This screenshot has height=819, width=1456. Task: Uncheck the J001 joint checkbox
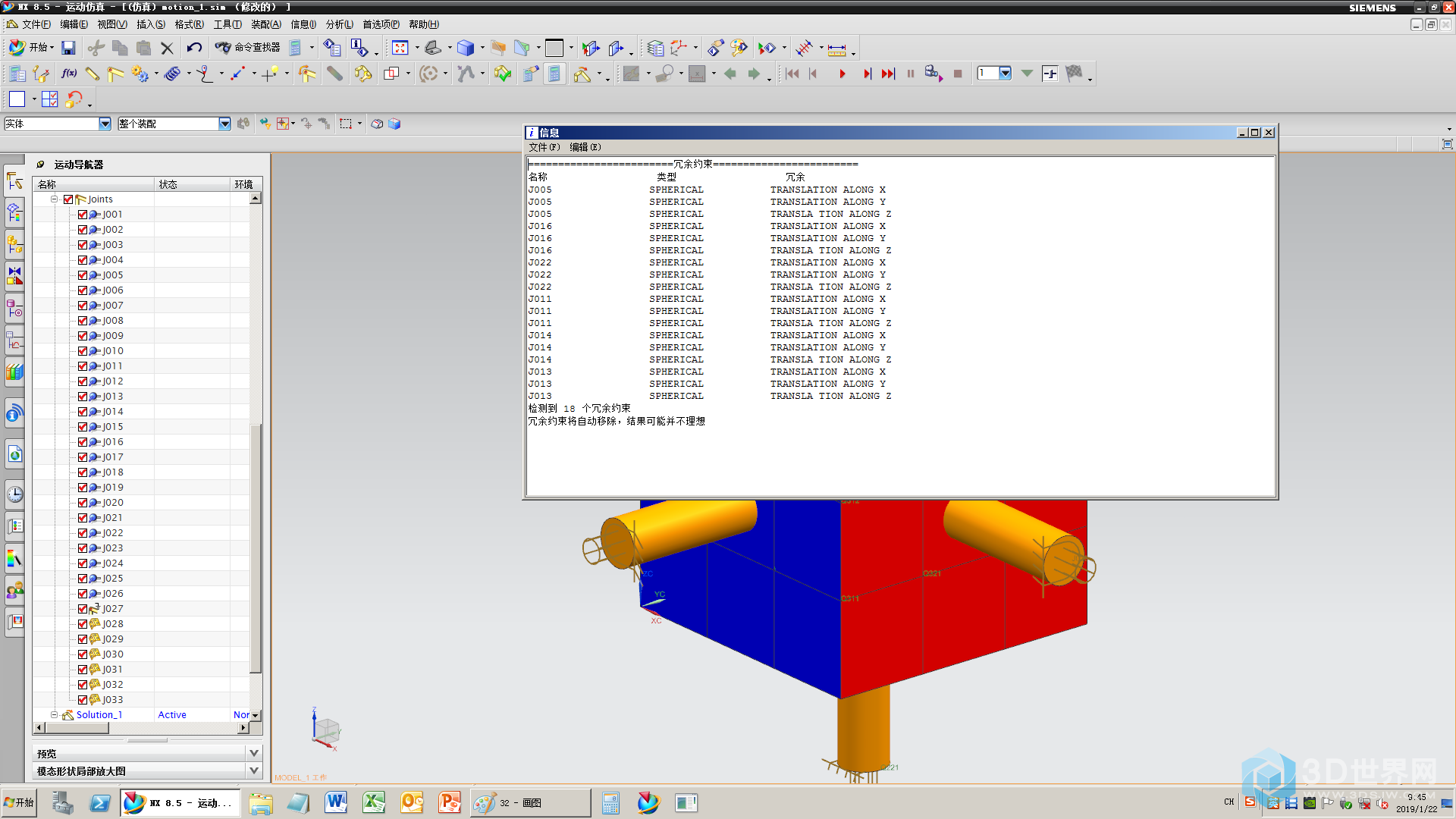click(x=83, y=215)
